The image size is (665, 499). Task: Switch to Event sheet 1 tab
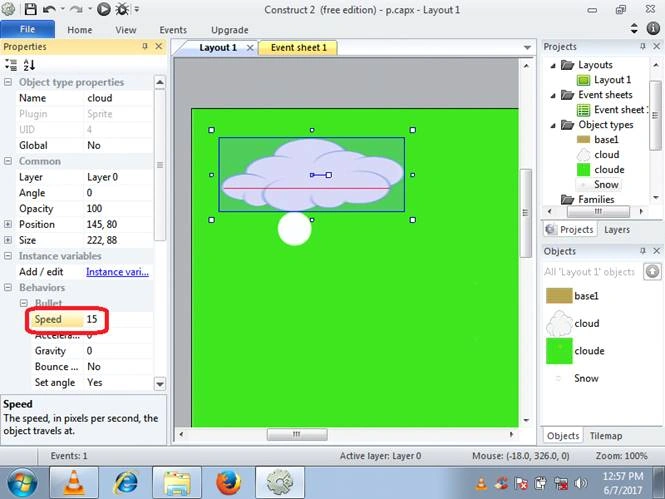[299, 47]
